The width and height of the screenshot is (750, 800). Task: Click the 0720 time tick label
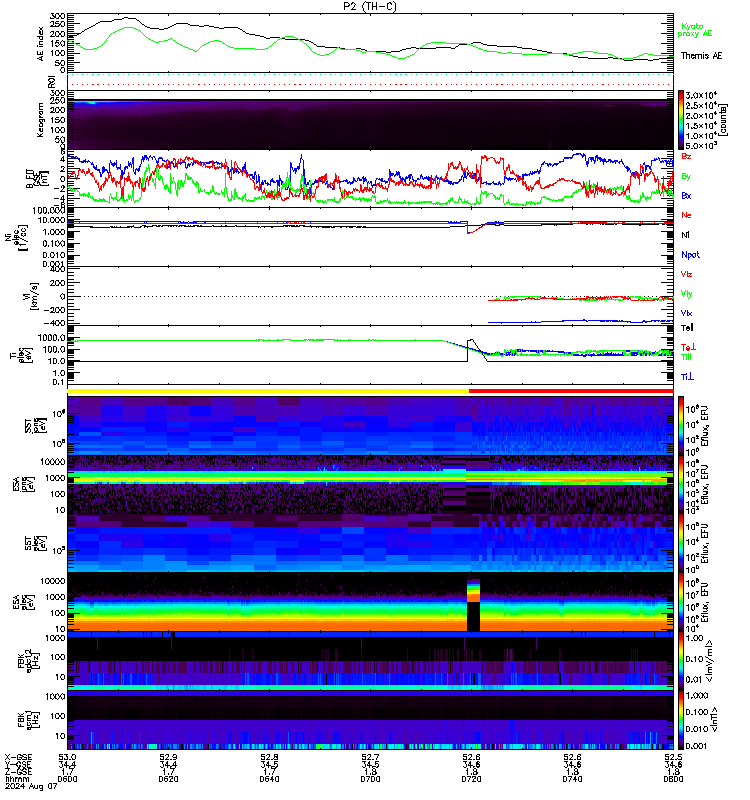[471, 779]
